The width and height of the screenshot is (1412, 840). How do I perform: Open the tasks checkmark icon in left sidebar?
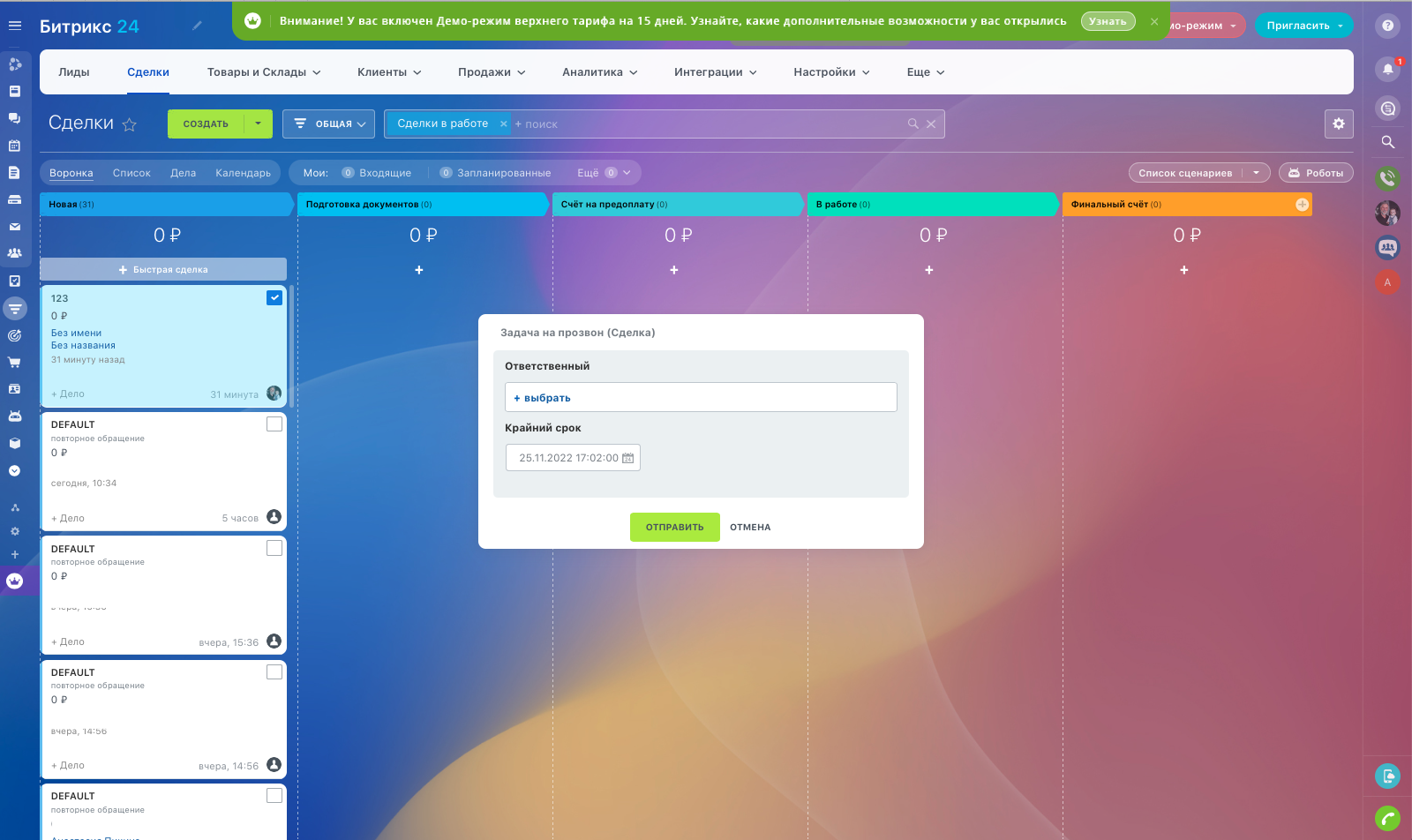click(x=14, y=281)
